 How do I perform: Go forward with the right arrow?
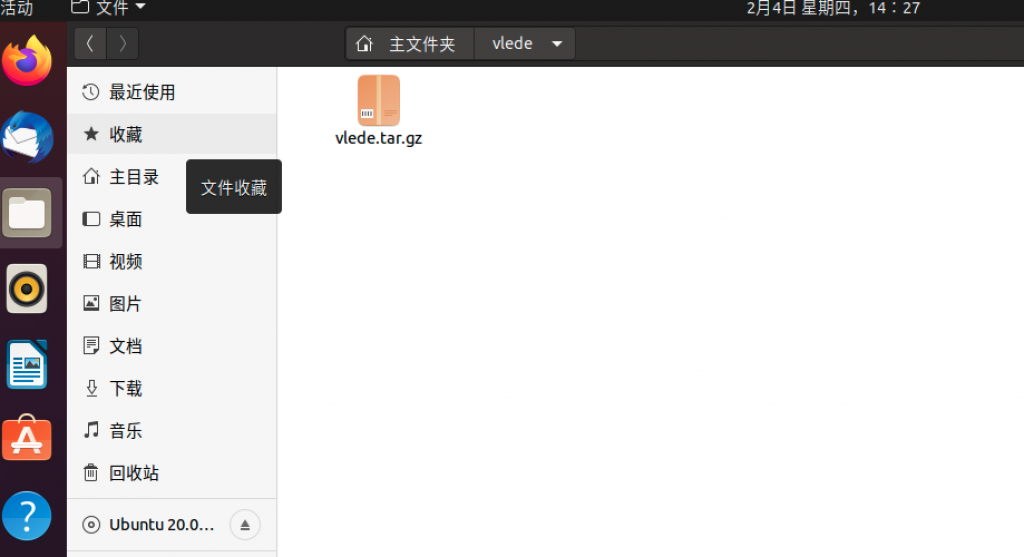[122, 44]
